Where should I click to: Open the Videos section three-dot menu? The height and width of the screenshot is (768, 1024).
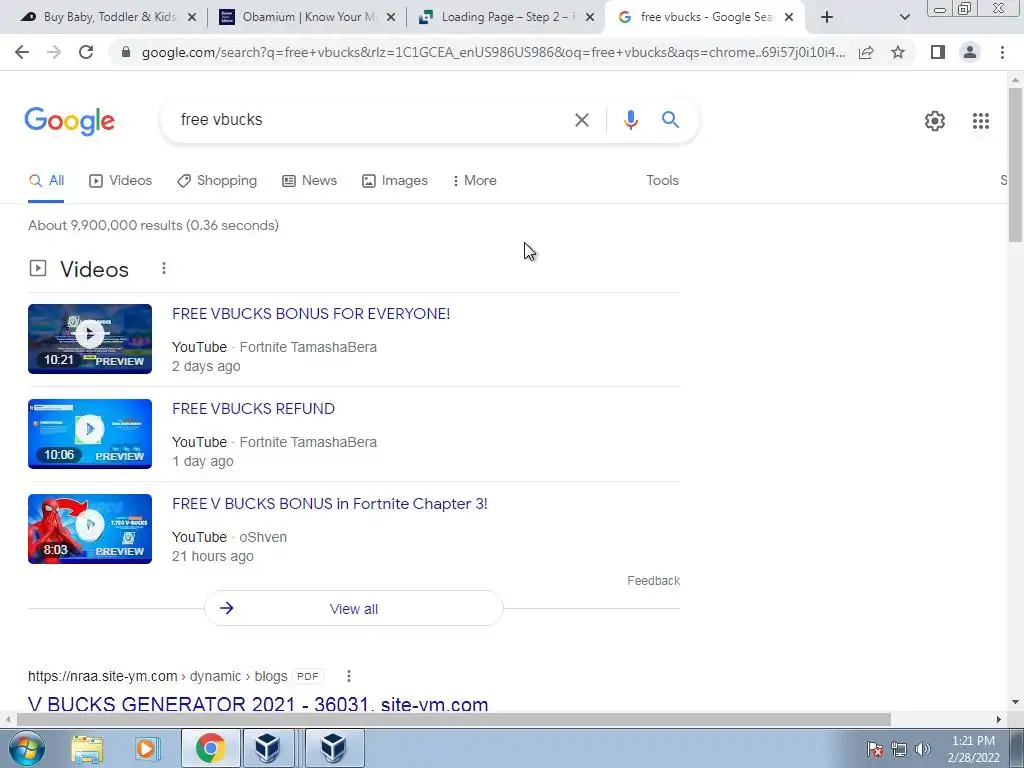click(164, 268)
